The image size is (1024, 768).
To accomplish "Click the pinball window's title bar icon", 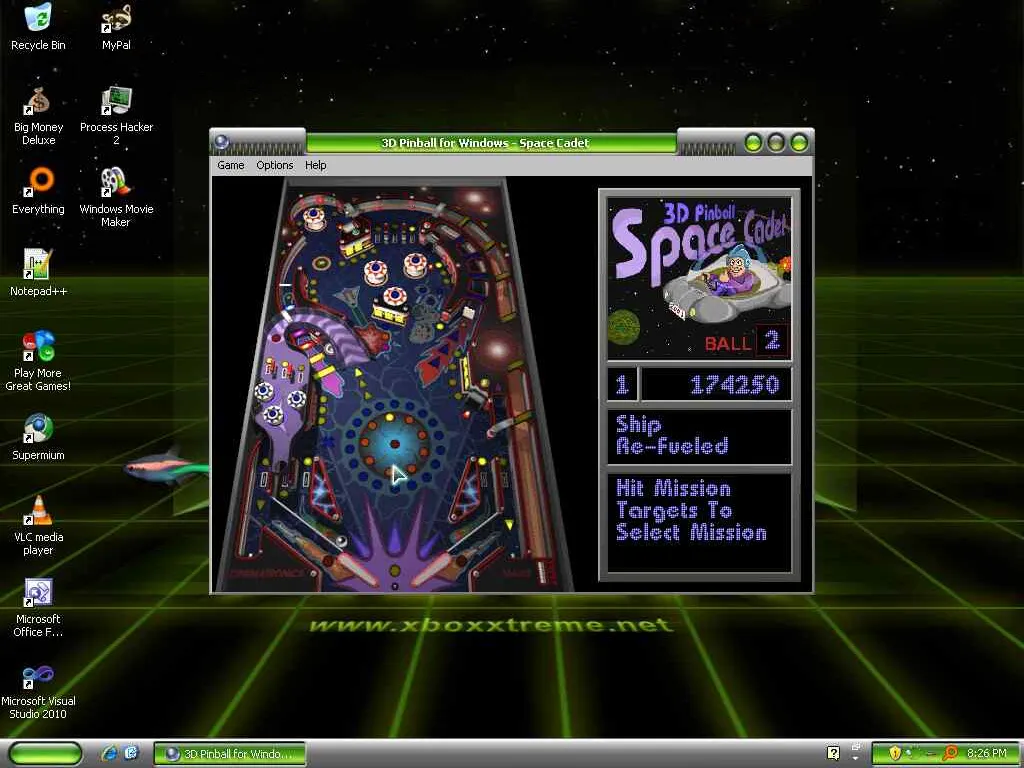I will pyautogui.click(x=221, y=142).
